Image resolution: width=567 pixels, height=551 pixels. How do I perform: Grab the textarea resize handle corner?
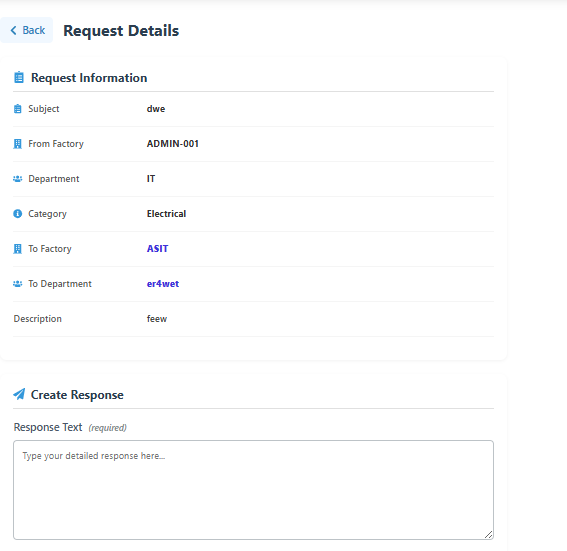tap(489, 534)
